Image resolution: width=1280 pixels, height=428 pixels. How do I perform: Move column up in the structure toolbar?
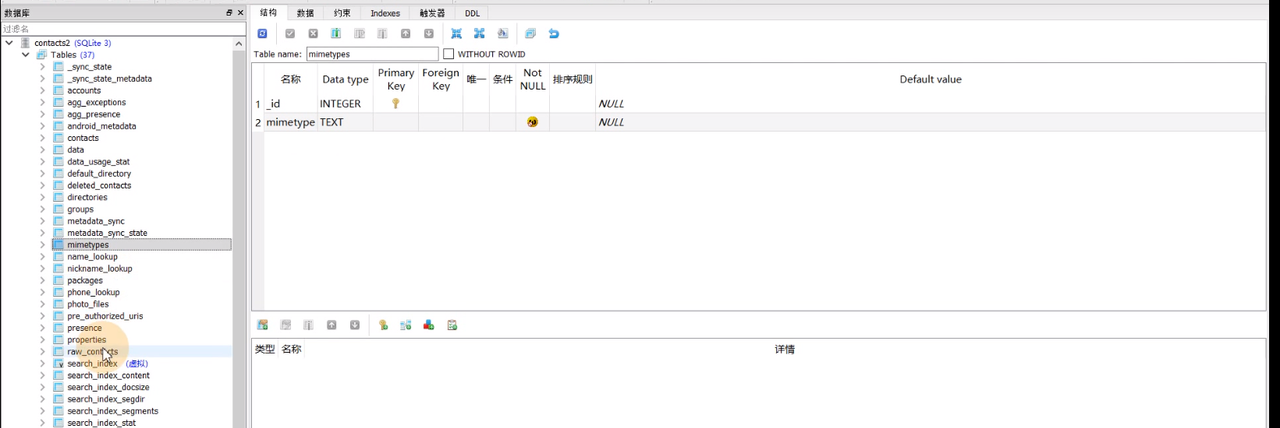(405, 33)
